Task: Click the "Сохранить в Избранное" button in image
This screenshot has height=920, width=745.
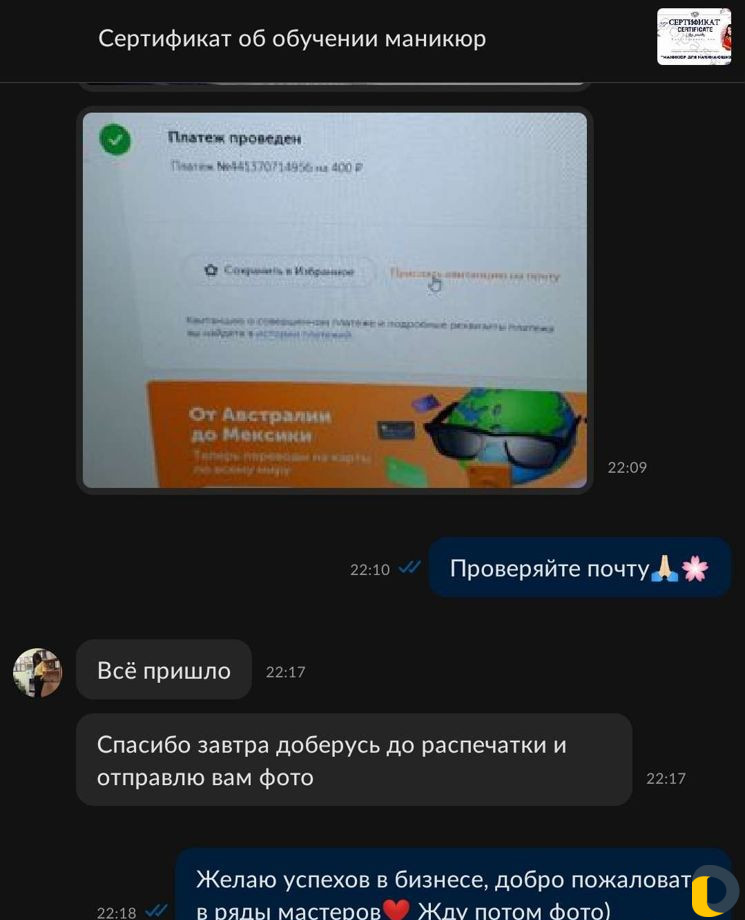Action: [280, 270]
